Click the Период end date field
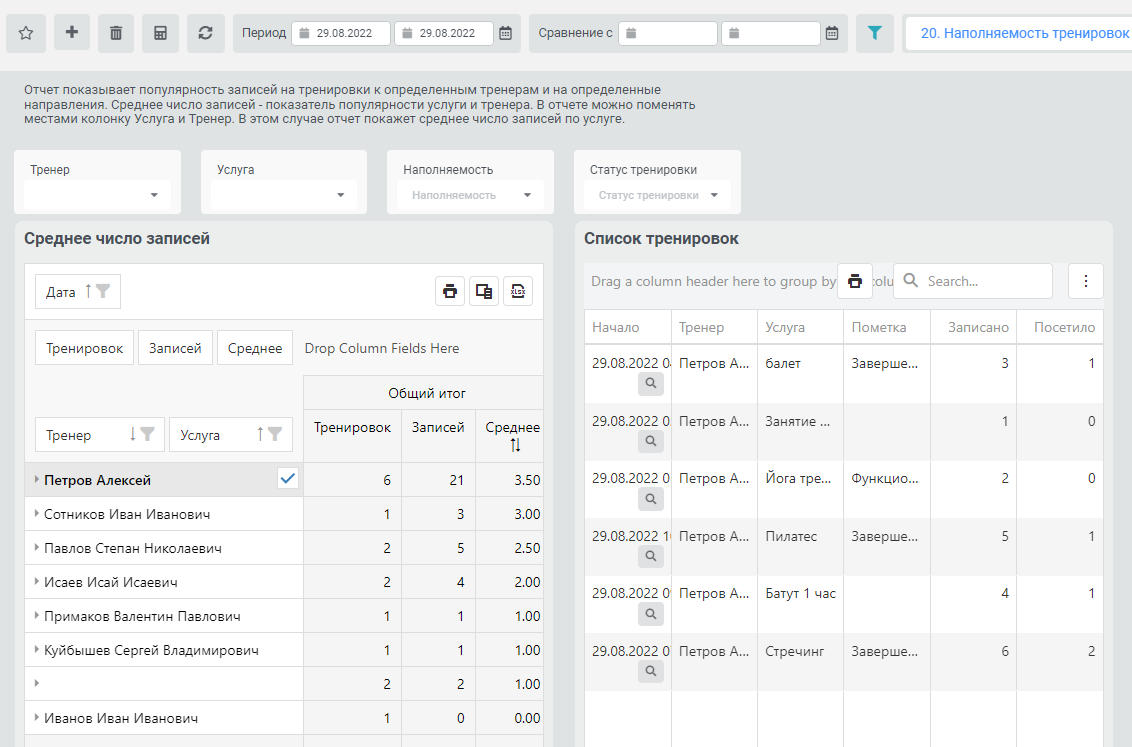The width and height of the screenshot is (1132, 747). point(444,33)
